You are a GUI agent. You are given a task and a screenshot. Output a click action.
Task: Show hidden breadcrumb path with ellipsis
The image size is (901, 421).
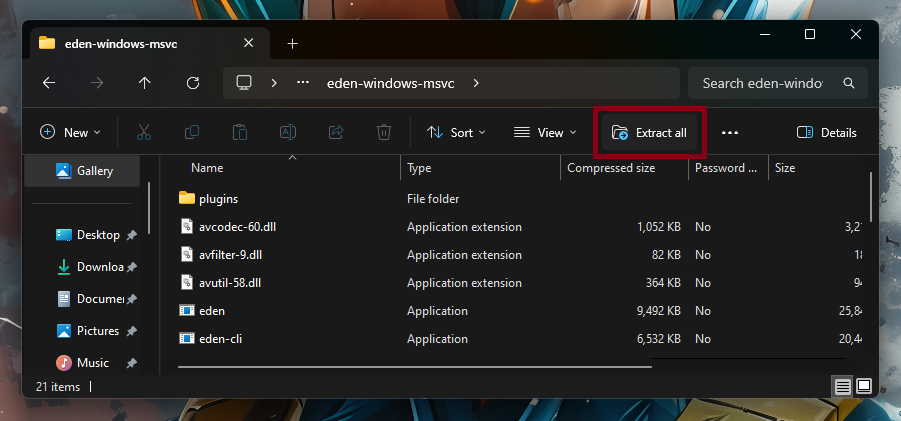[x=303, y=83]
